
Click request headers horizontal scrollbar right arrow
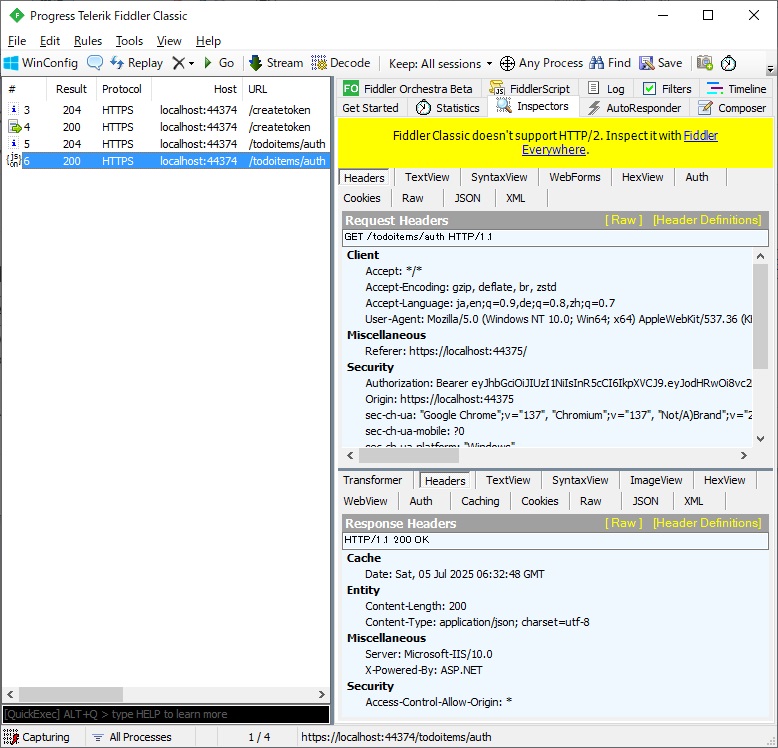pos(743,455)
